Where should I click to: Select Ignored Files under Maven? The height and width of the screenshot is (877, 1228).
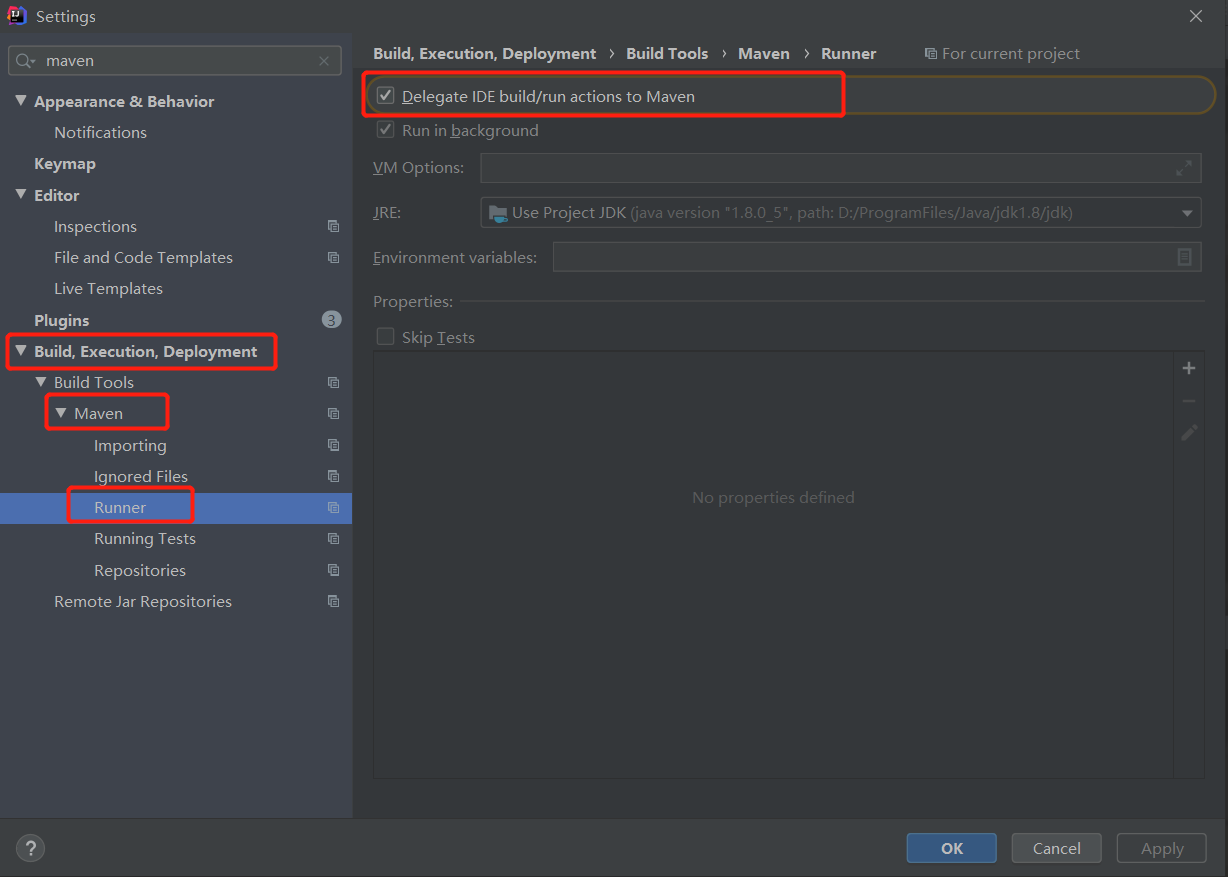pos(141,477)
